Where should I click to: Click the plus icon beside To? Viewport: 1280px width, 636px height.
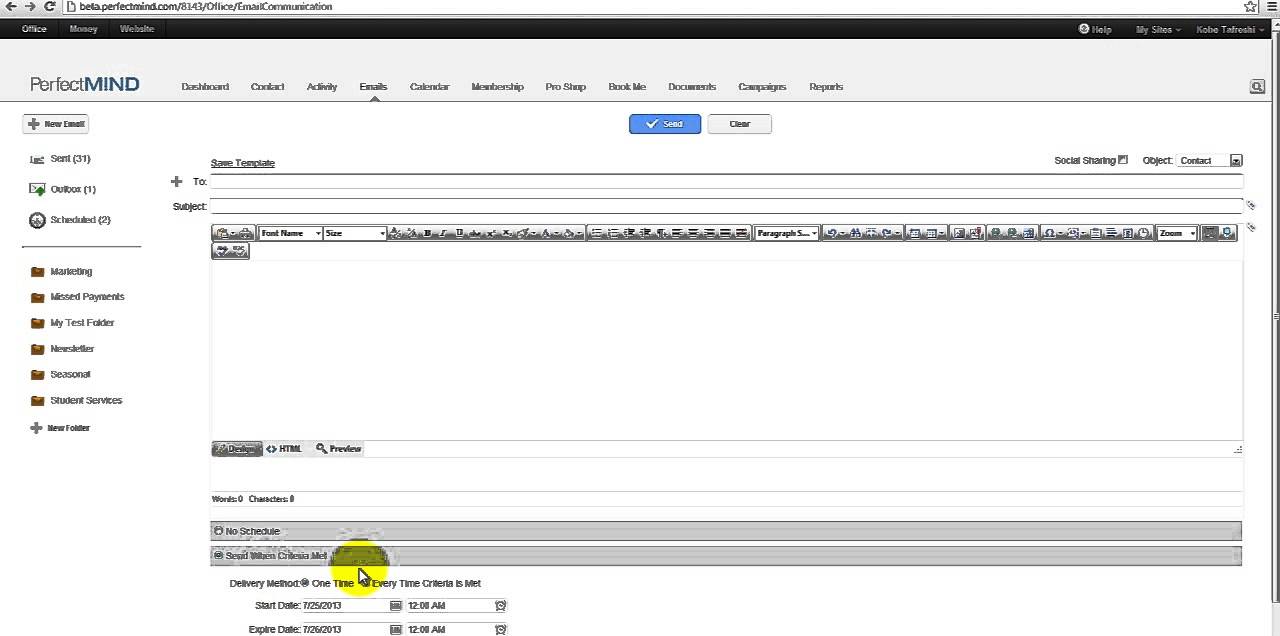coord(176,181)
